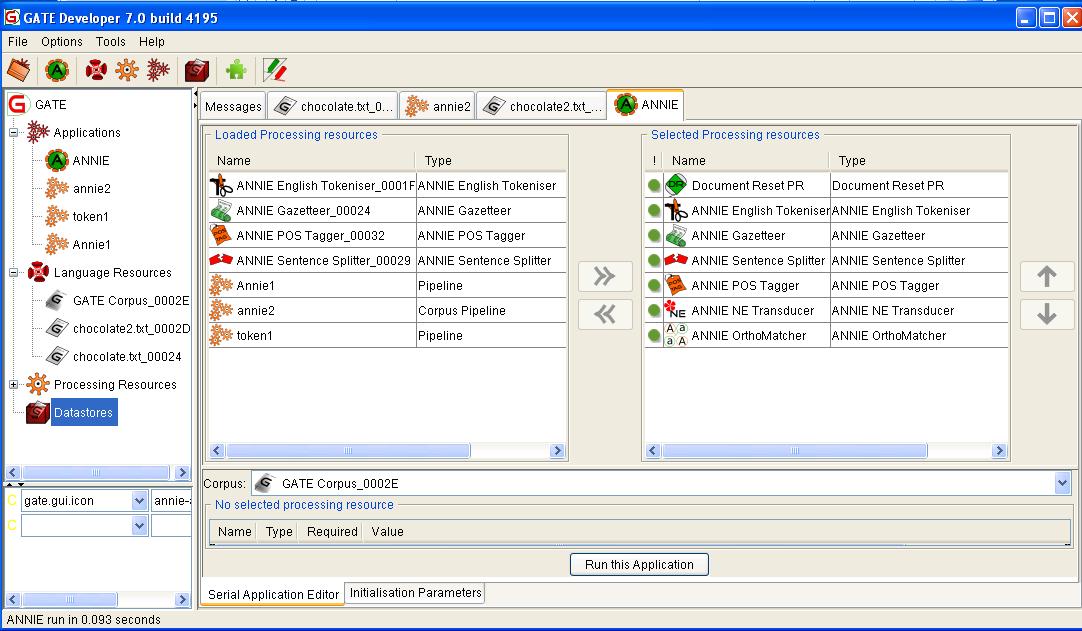Click ANNIE Sentence Splitter_00029 red icon

click(222, 260)
